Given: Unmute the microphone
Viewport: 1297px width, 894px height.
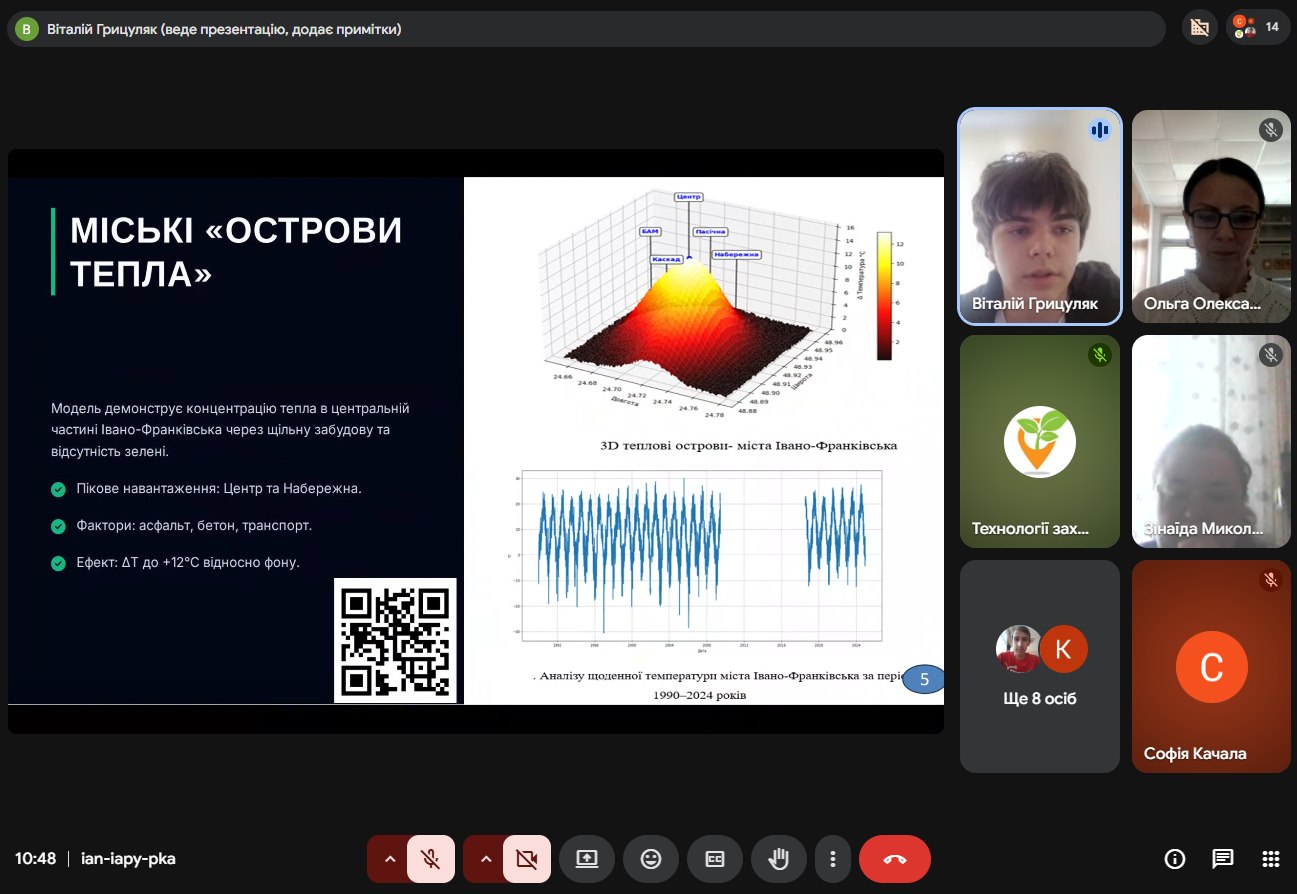Looking at the screenshot, I should (x=431, y=859).
